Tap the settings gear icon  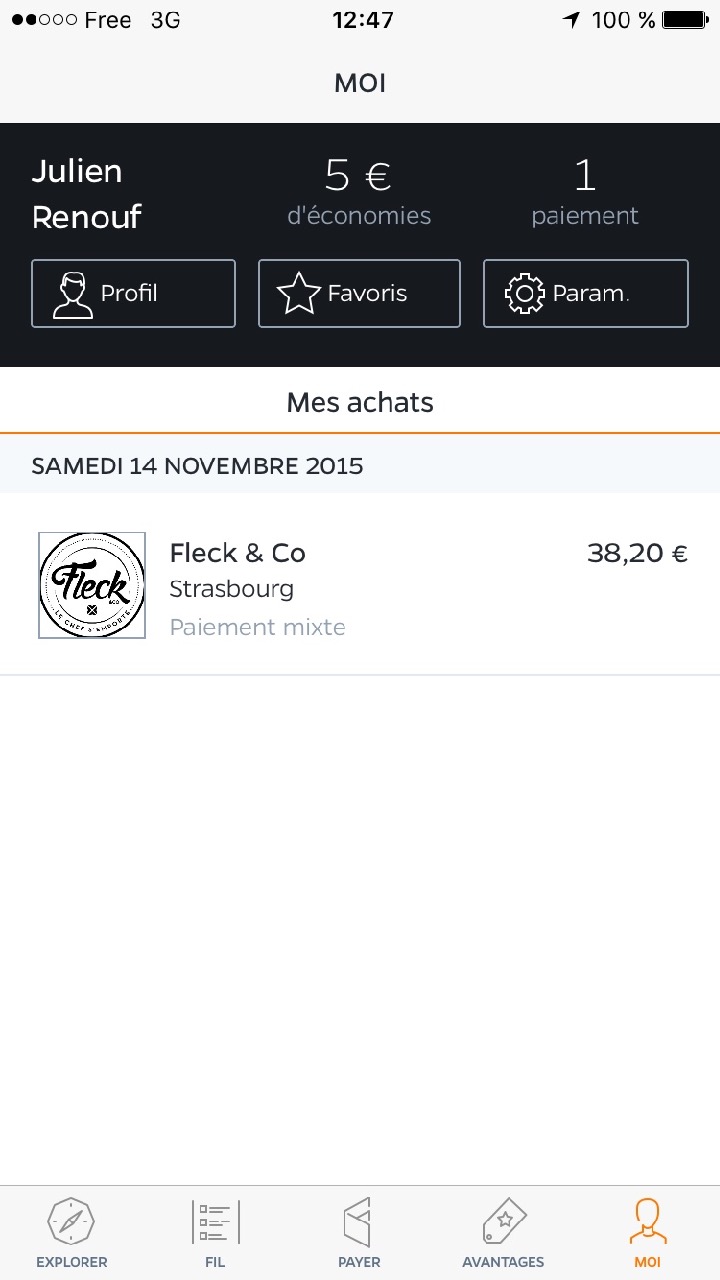pyautogui.click(x=524, y=294)
